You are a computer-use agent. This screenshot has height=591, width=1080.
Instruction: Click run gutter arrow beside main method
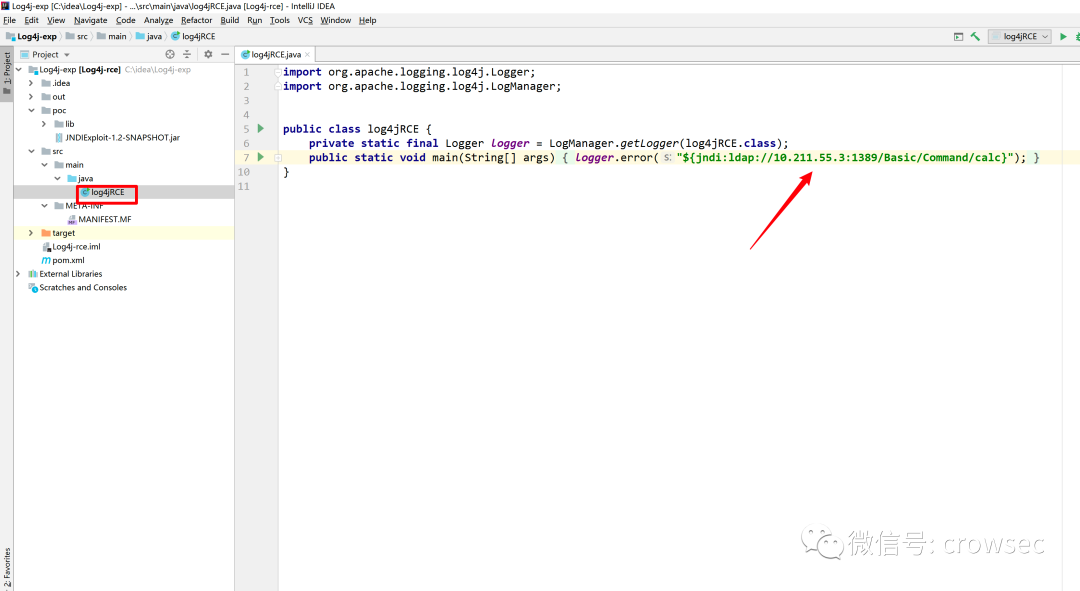(x=260, y=157)
